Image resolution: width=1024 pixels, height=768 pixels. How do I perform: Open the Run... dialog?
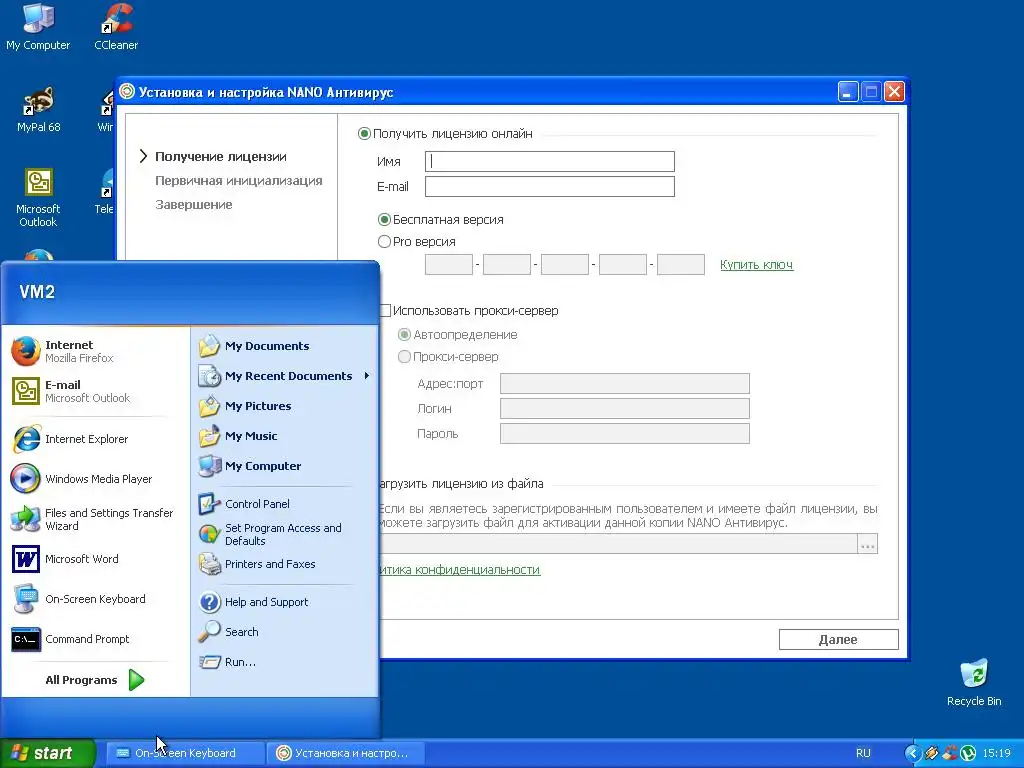click(x=284, y=662)
